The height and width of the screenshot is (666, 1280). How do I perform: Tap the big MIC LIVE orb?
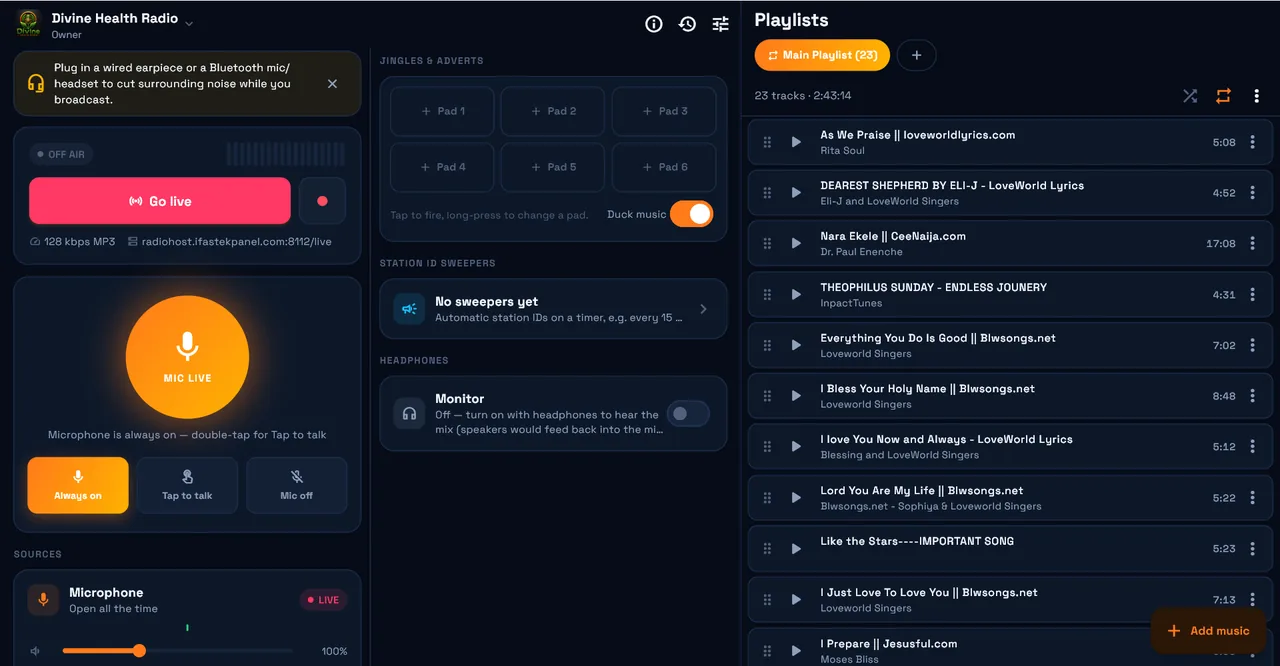pos(187,357)
